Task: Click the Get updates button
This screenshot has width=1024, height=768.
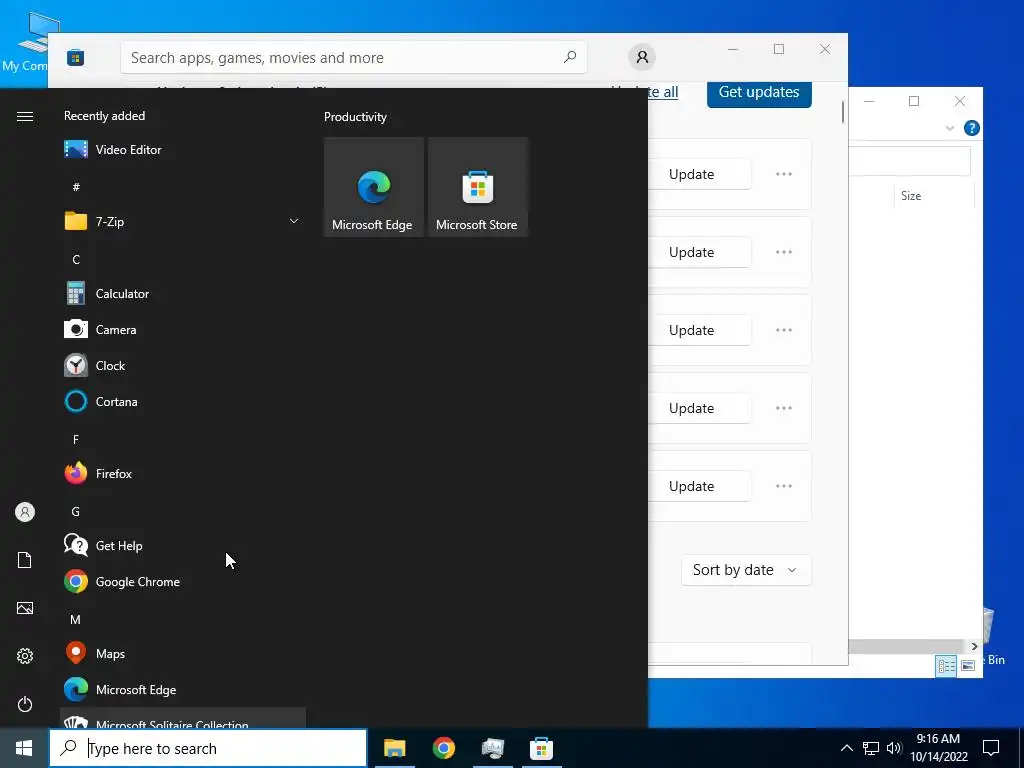Action: 759,92
